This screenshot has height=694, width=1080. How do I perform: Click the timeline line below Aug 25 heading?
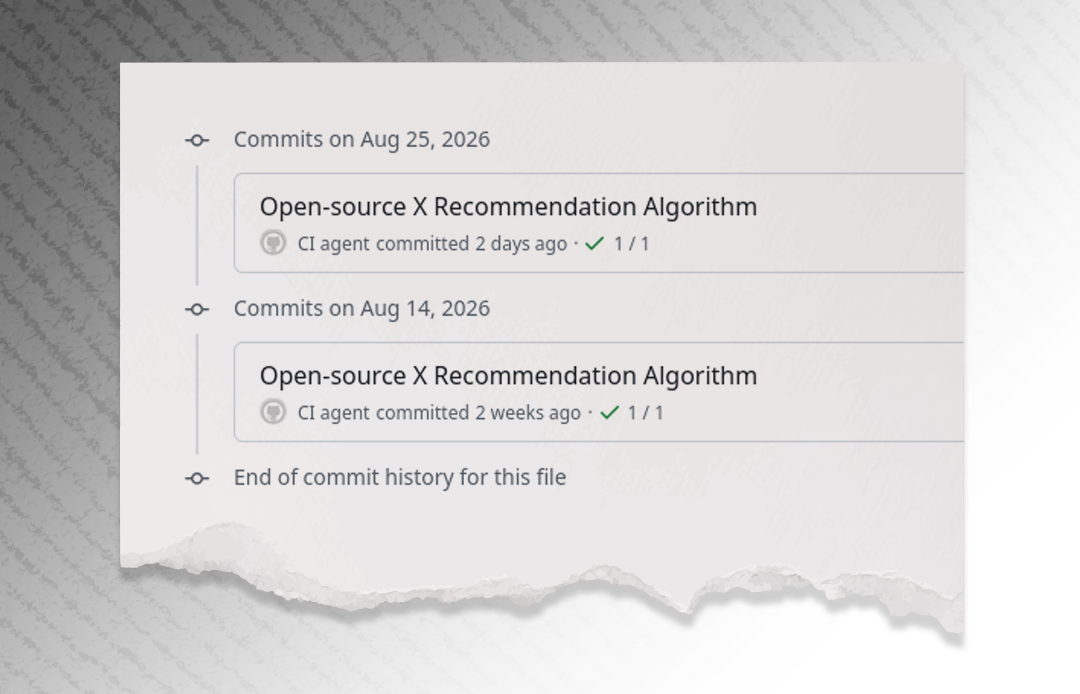[197, 224]
